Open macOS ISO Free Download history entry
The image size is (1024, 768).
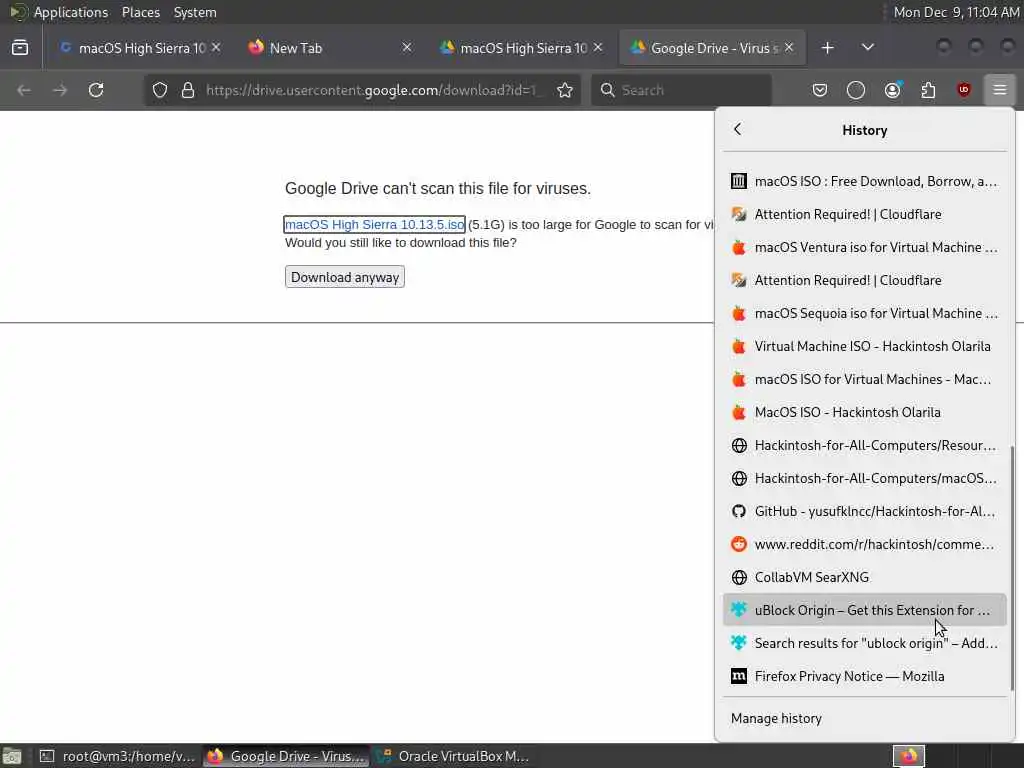[x=865, y=181]
